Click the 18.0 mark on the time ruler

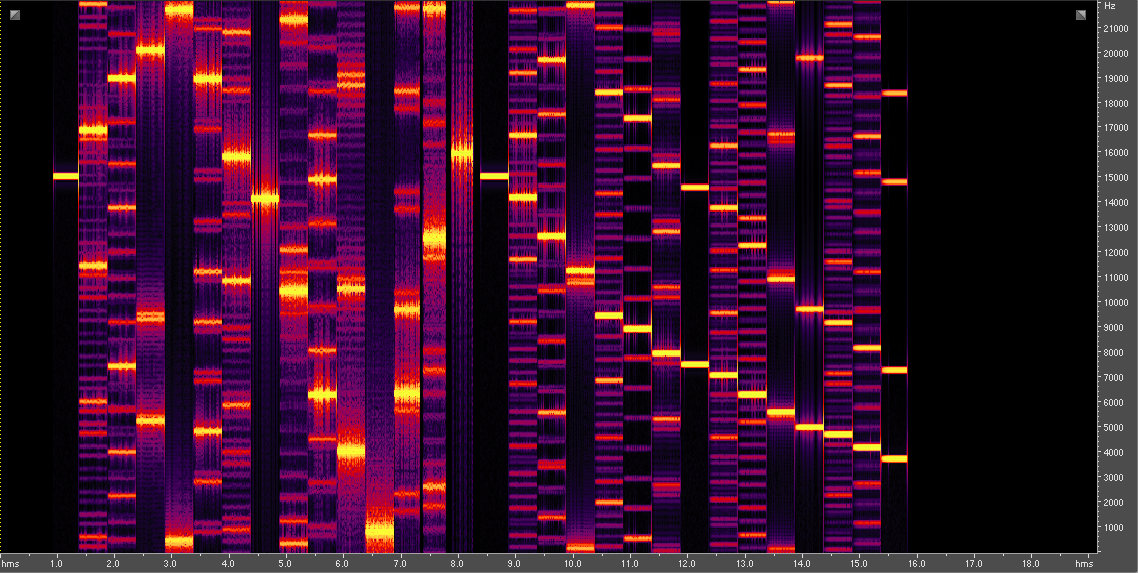click(1031, 563)
